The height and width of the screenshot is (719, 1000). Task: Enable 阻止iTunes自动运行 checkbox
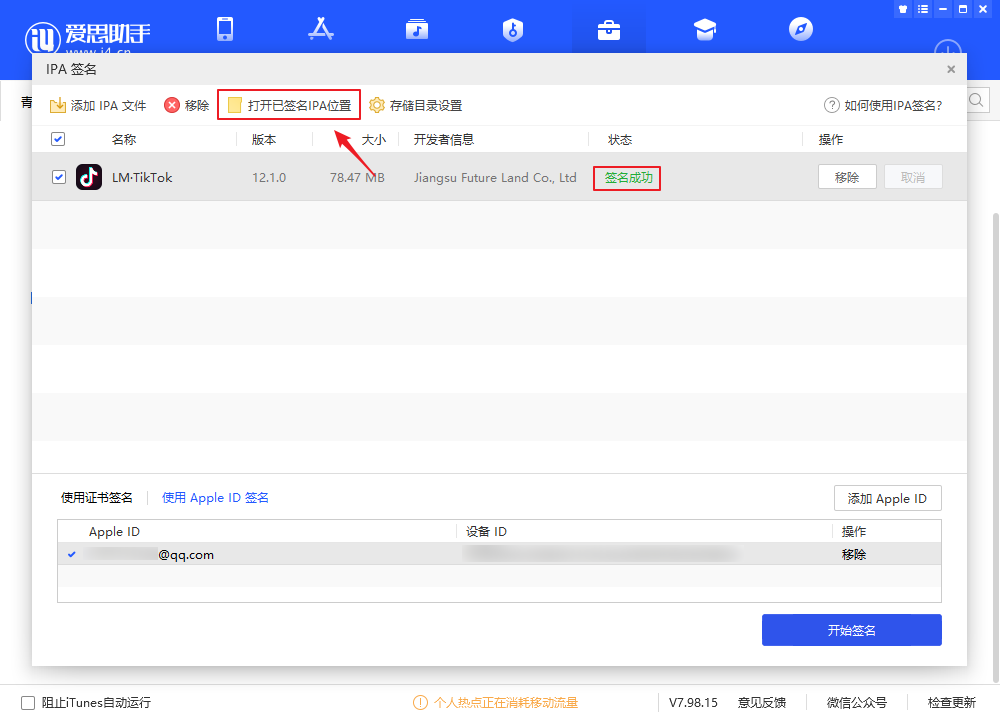(28, 702)
